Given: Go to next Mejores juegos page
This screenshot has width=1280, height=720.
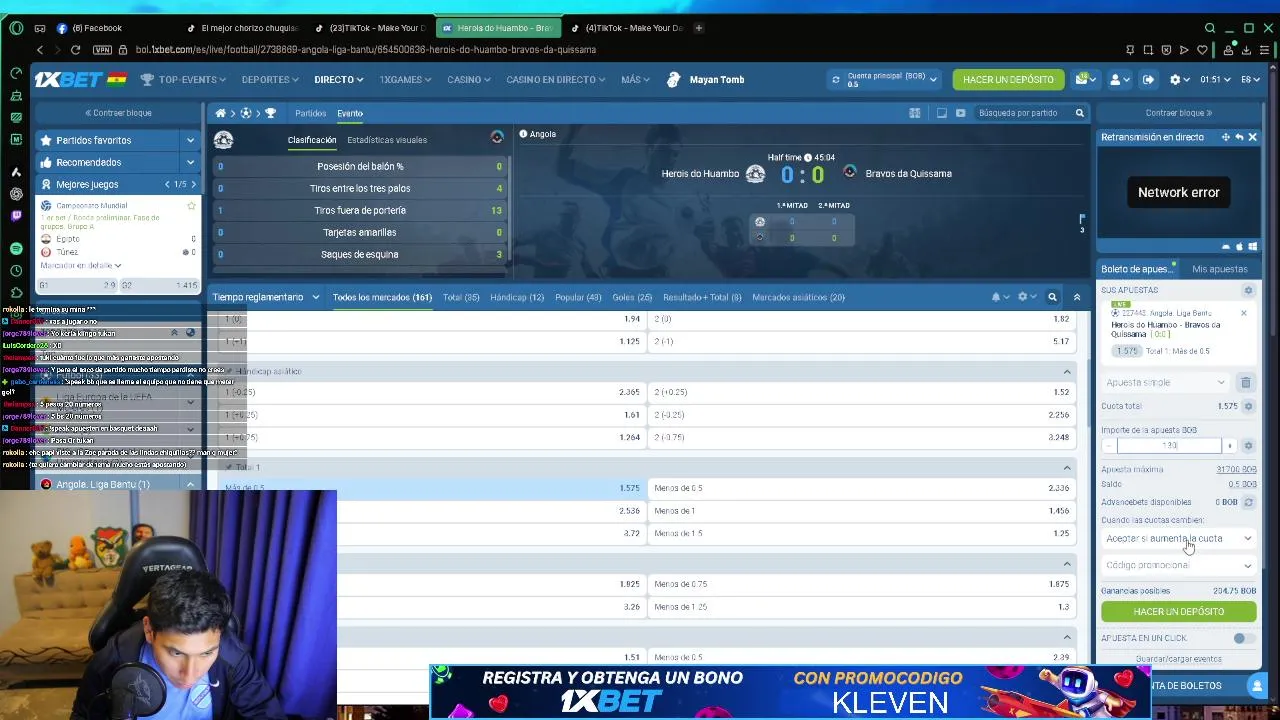Looking at the screenshot, I should point(193,184).
